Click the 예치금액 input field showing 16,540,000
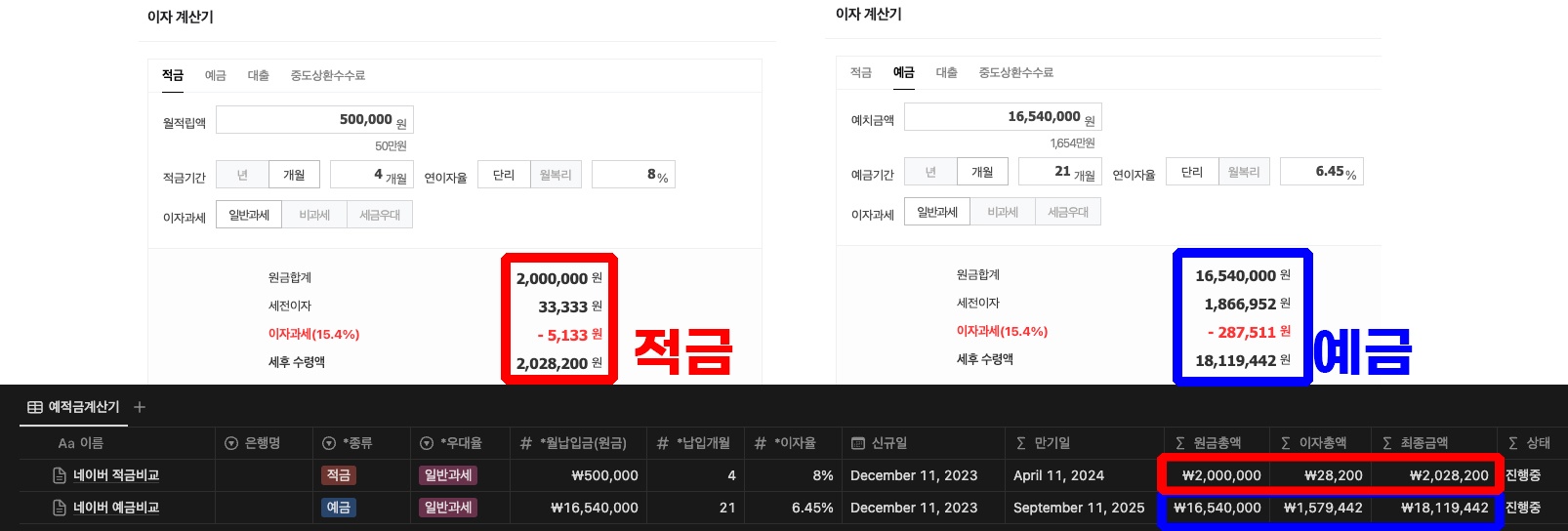The width and height of the screenshot is (1568, 531). tap(1002, 116)
